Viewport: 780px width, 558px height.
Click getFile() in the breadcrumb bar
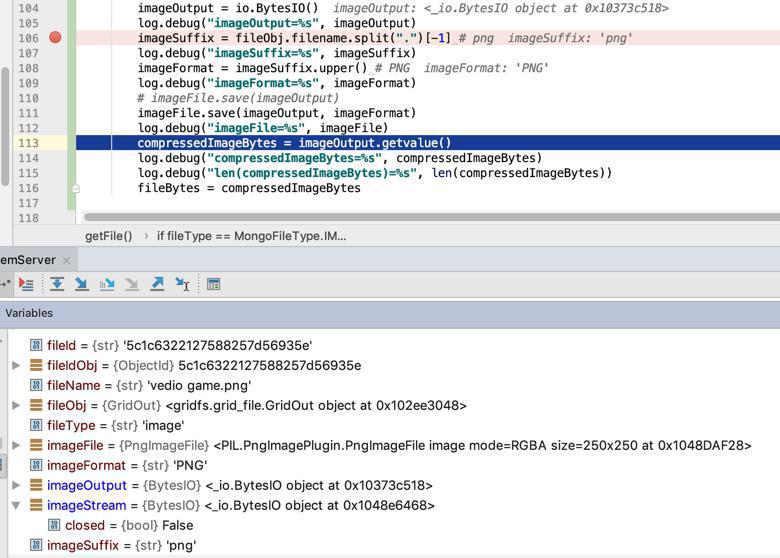(x=108, y=236)
